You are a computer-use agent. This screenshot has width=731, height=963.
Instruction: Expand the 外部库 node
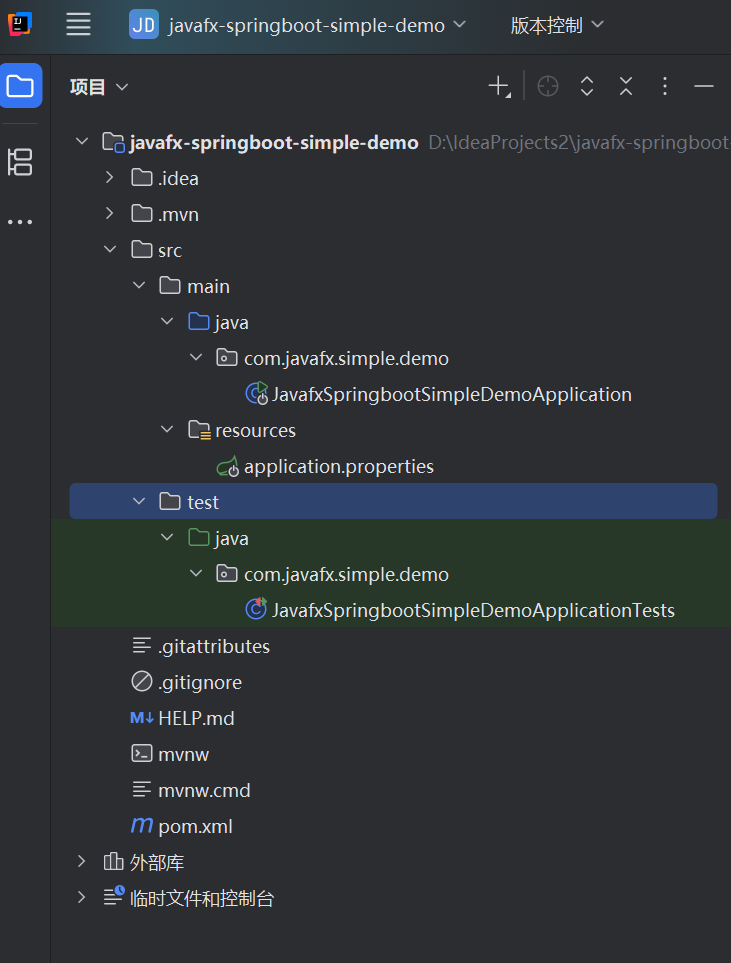(x=81, y=861)
